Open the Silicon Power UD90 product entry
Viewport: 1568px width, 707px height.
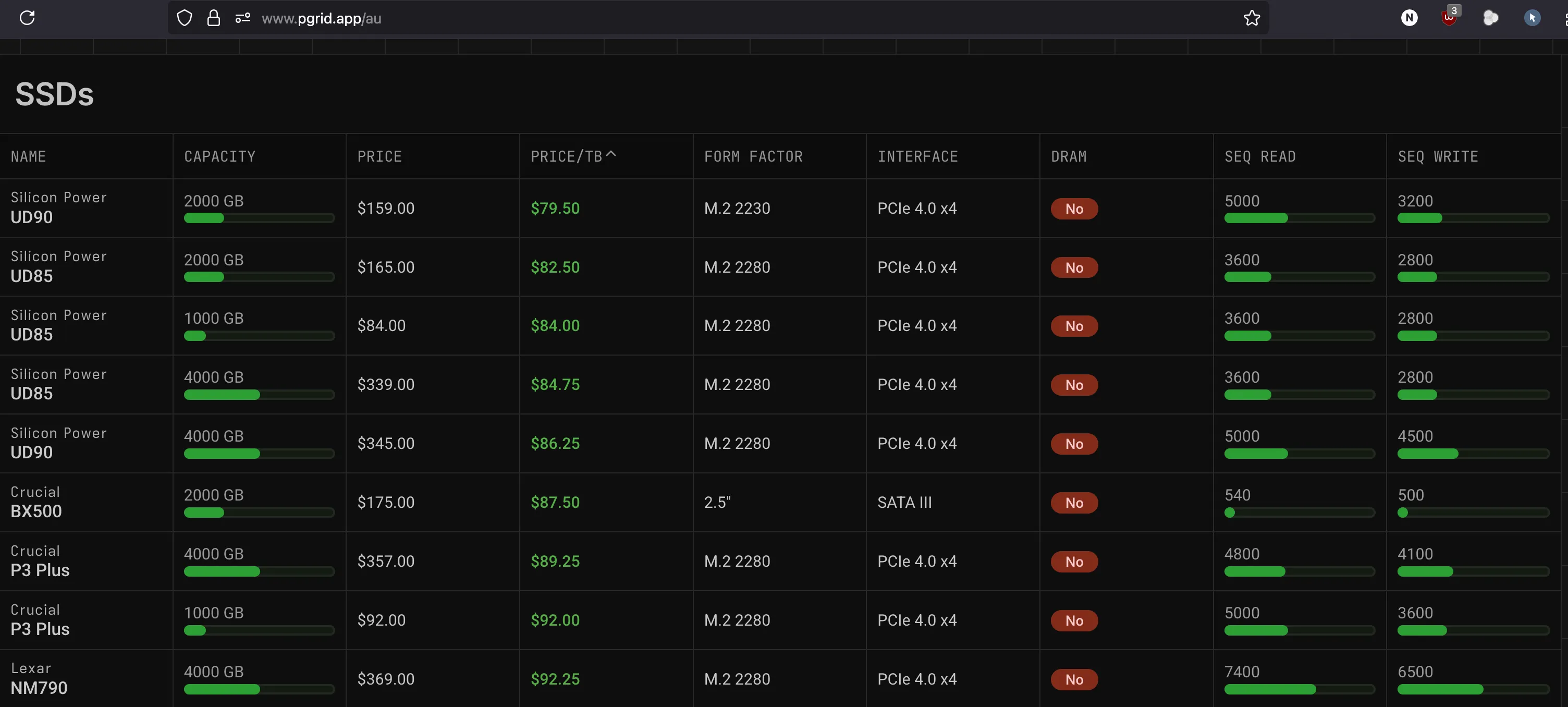click(58, 208)
